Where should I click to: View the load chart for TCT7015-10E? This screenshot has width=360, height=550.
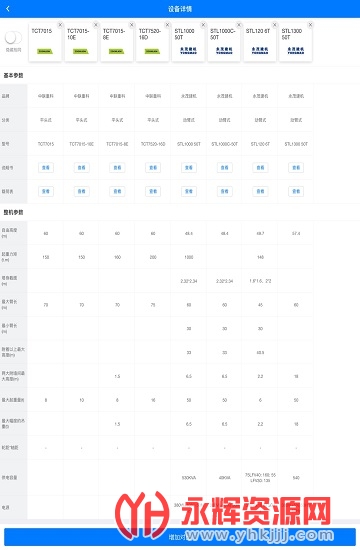82,192
